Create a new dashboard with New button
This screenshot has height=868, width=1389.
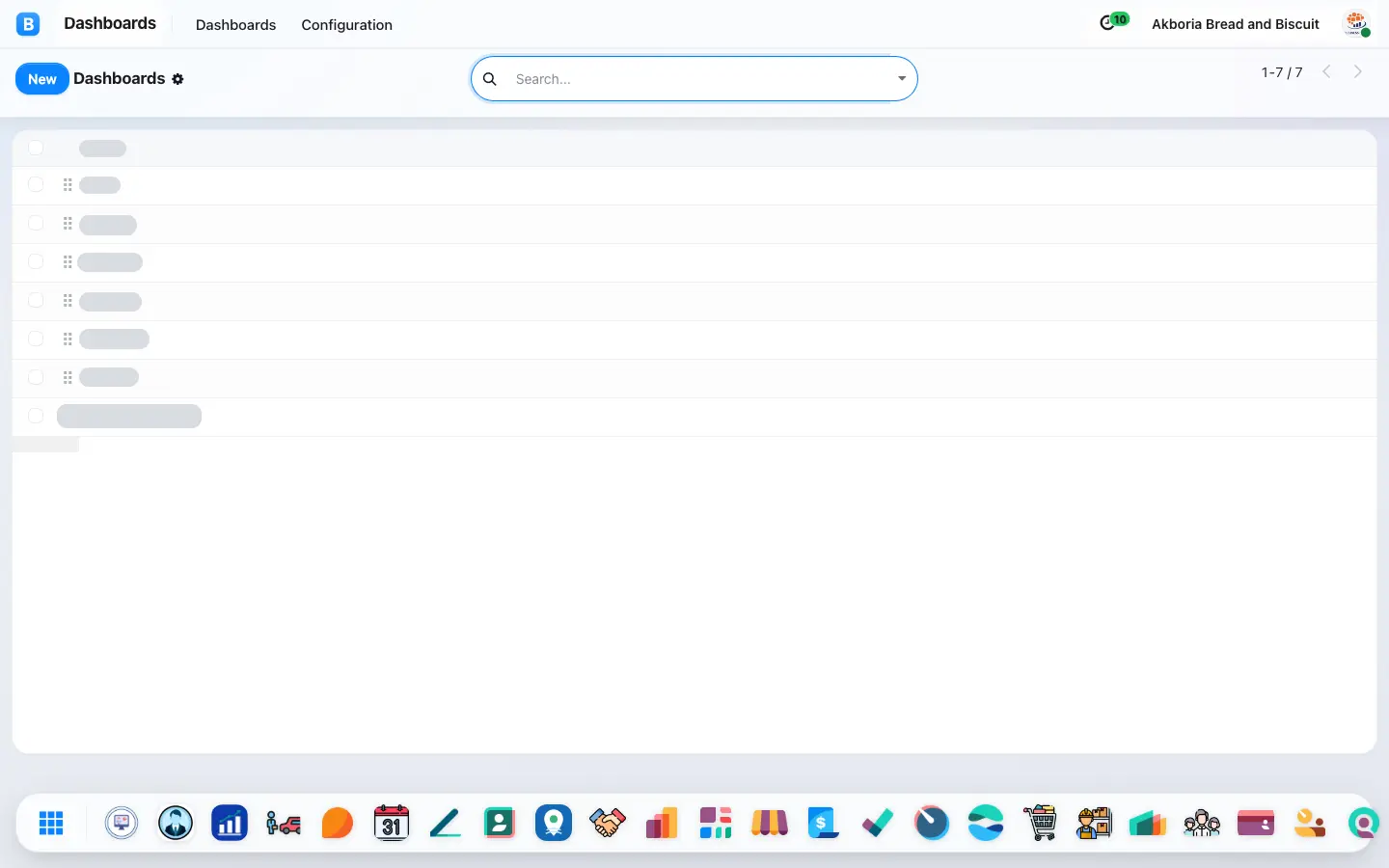pos(42,79)
